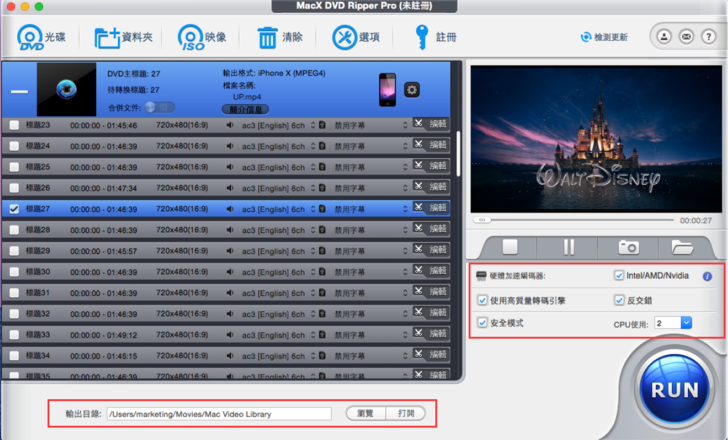Screen dimensions: 728x440
Task: Open audio track dropdown on 標題26 row
Action: pos(313,188)
